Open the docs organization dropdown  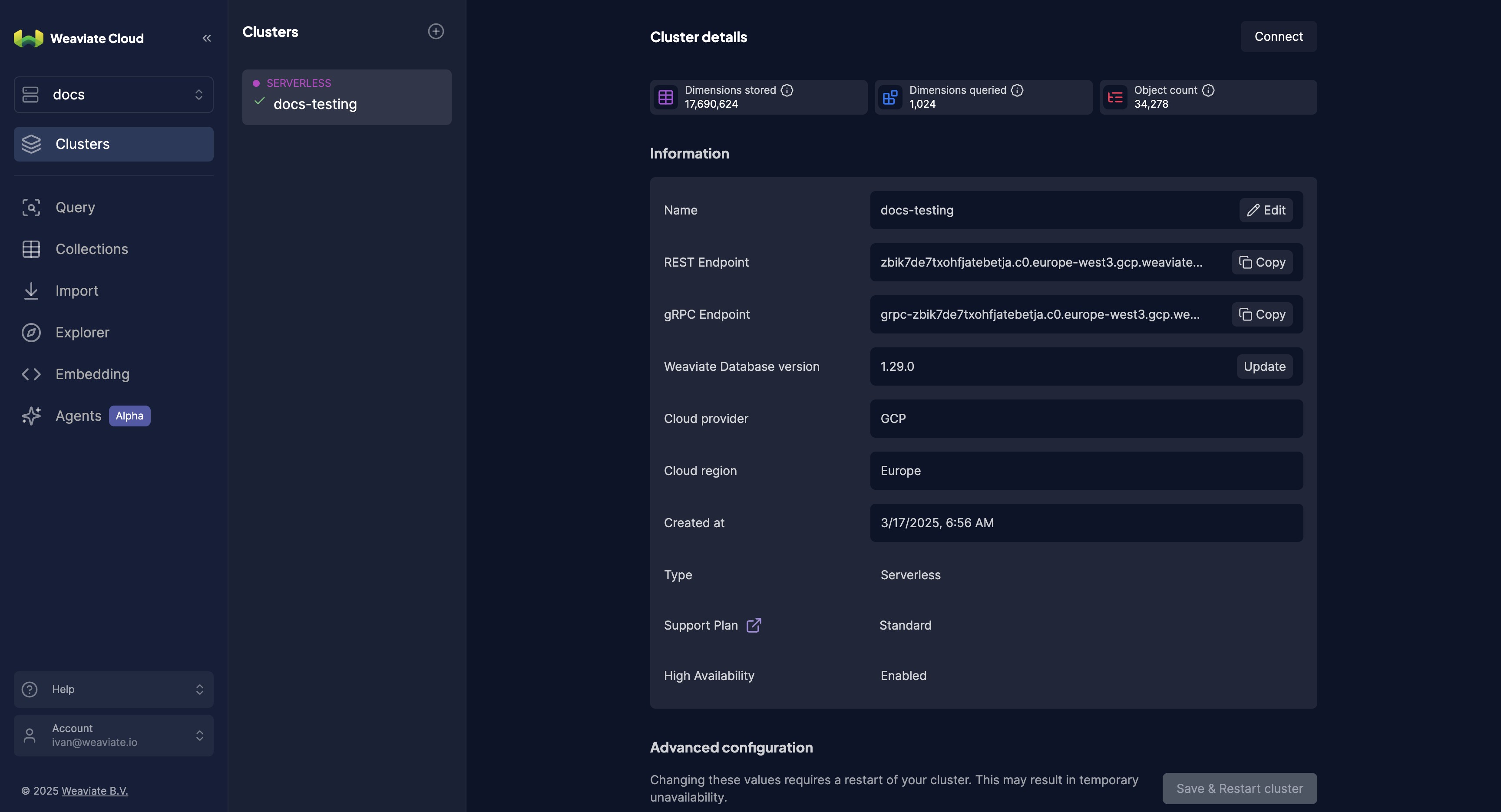click(114, 94)
